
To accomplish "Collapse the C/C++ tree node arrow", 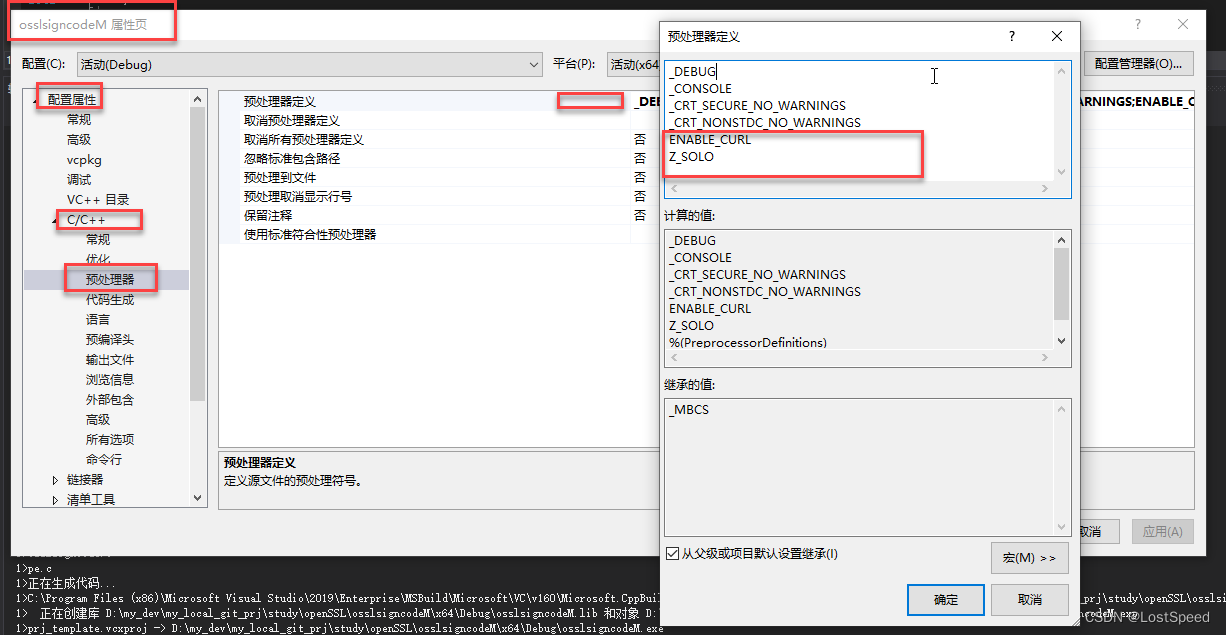I will click(x=56, y=219).
